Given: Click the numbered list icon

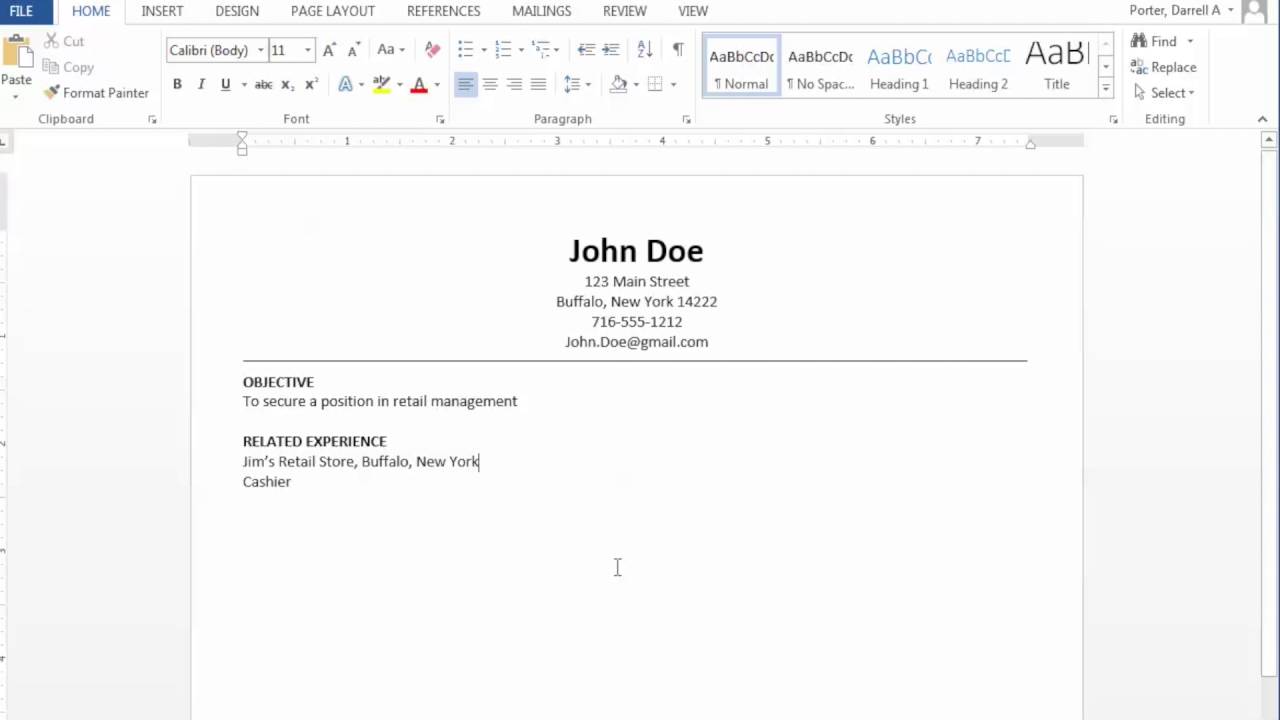Looking at the screenshot, I should 503,50.
